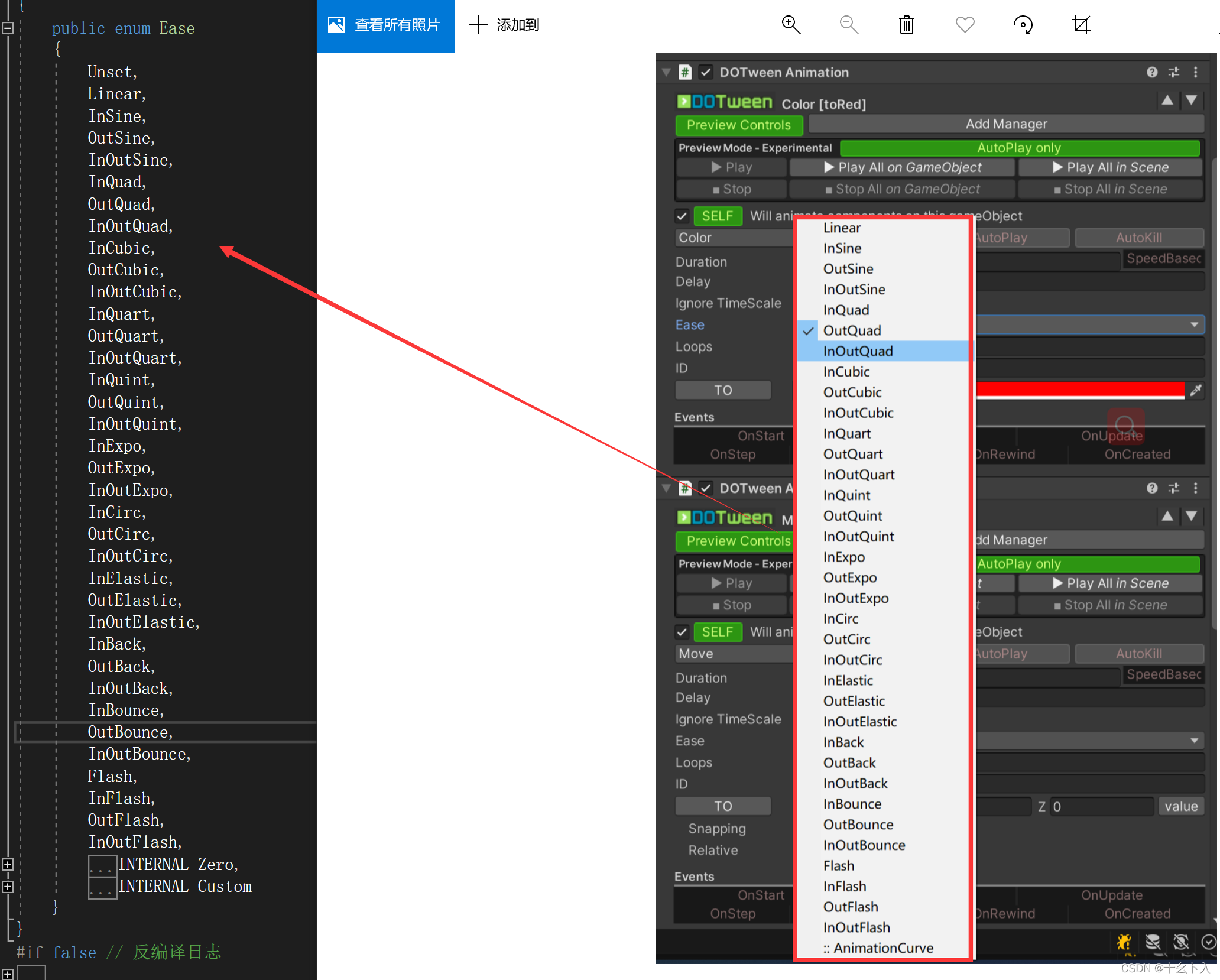
Task: Collapse the public enum Ease code block
Action: [8, 28]
